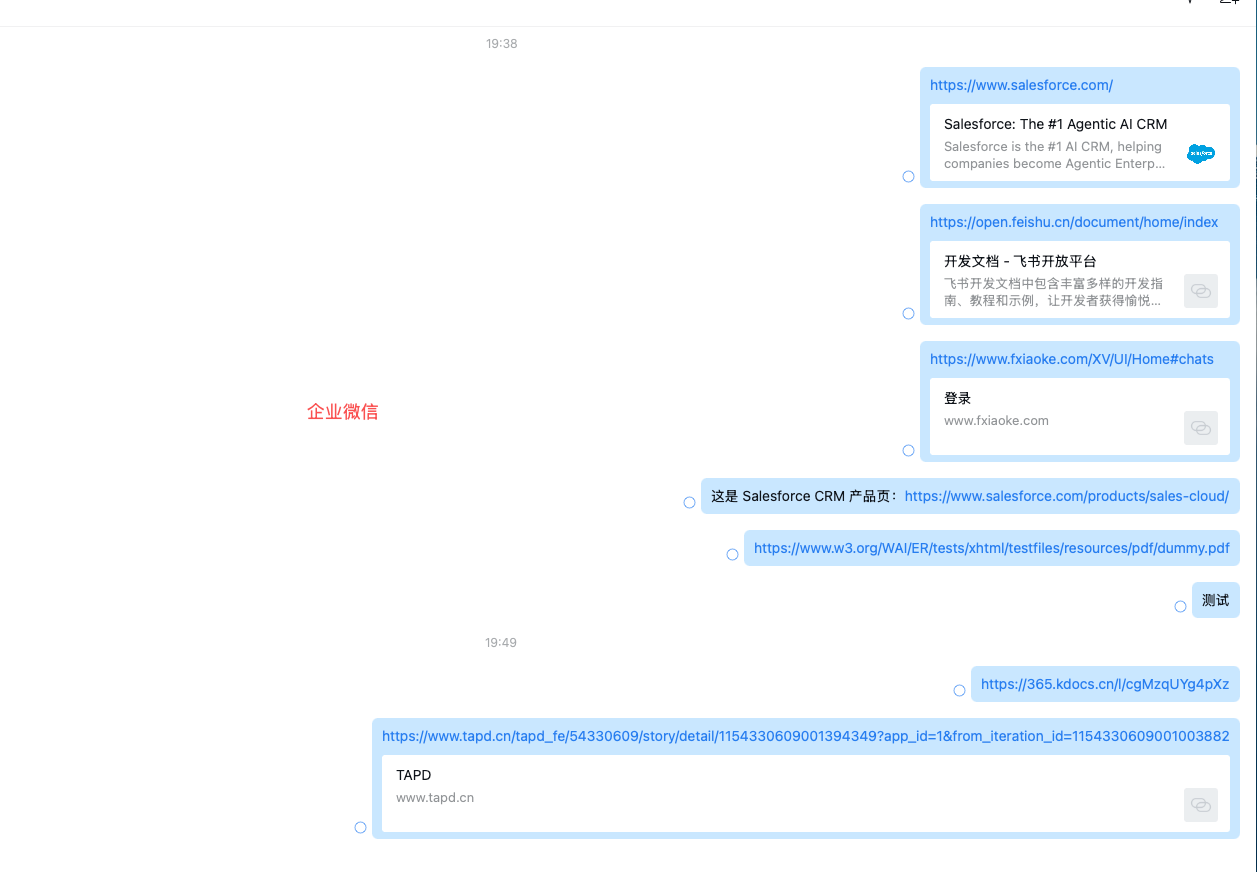The image size is (1257, 872).
Task: Click the 19:38 timestamp
Action: point(502,44)
